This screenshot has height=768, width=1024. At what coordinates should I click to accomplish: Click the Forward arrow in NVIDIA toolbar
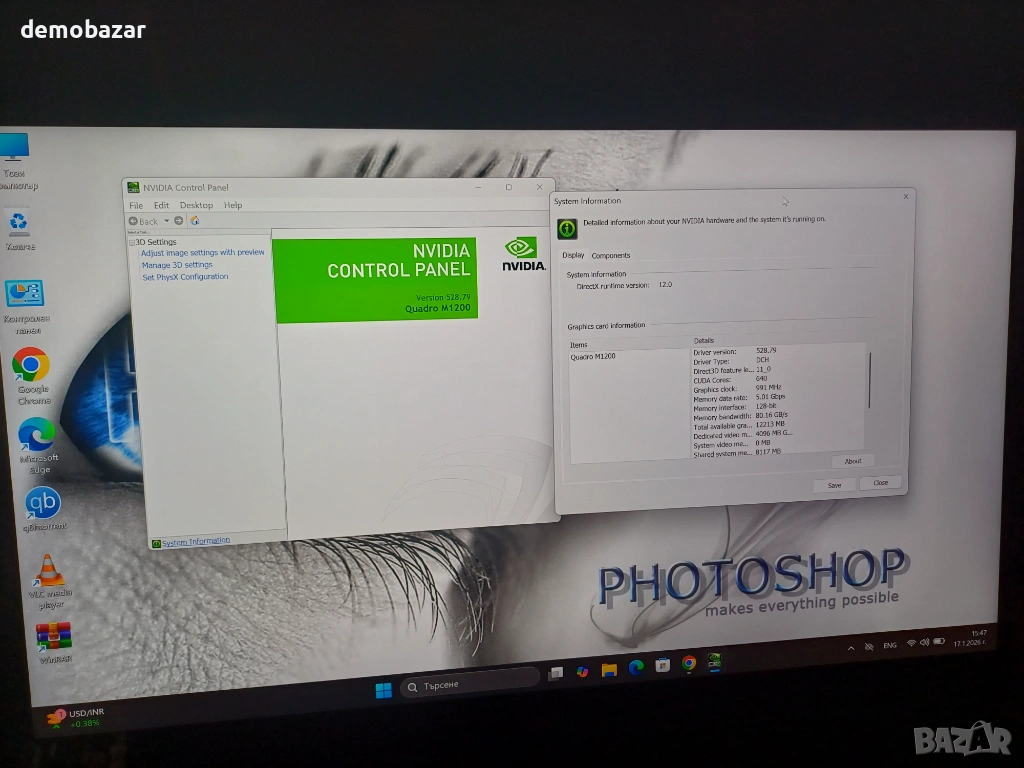[179, 221]
